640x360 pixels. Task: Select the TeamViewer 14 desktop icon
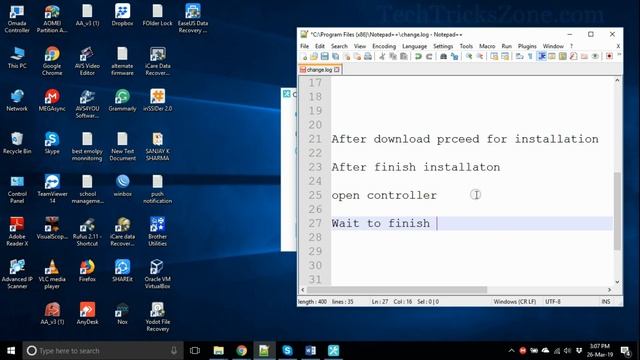(x=52, y=189)
